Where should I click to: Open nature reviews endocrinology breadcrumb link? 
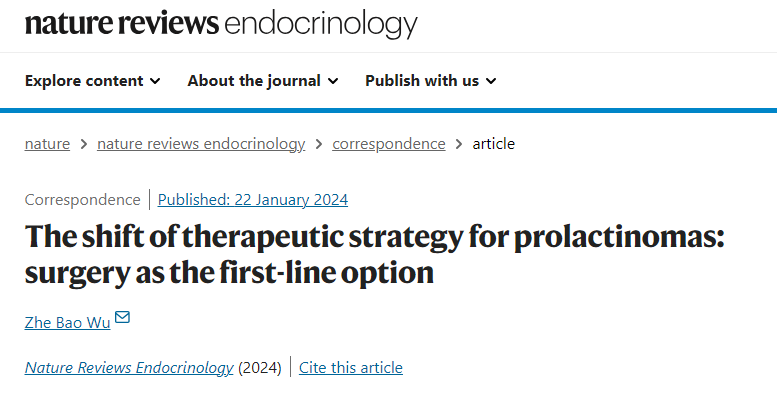pos(201,144)
